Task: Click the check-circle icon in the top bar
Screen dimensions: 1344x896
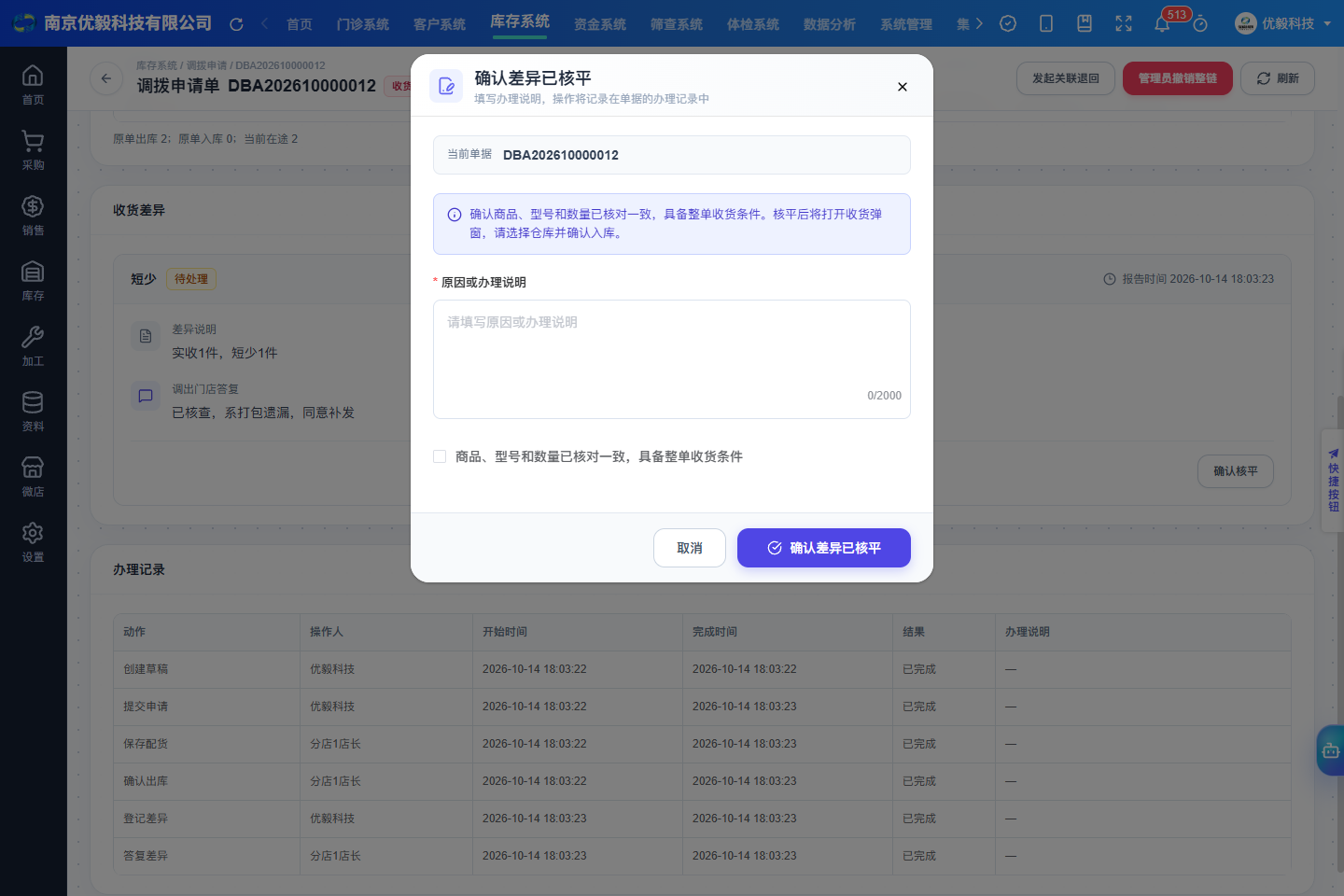Action: [x=1008, y=24]
